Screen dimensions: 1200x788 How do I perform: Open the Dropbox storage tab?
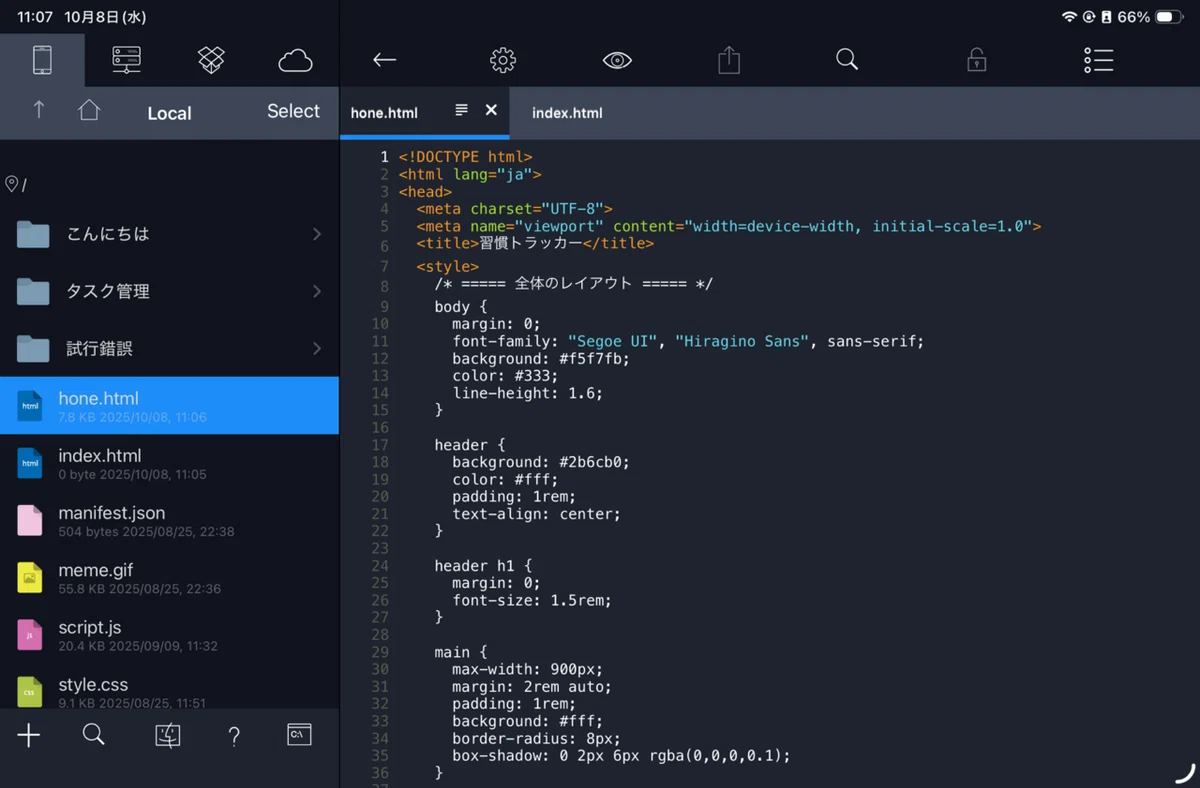coord(211,60)
